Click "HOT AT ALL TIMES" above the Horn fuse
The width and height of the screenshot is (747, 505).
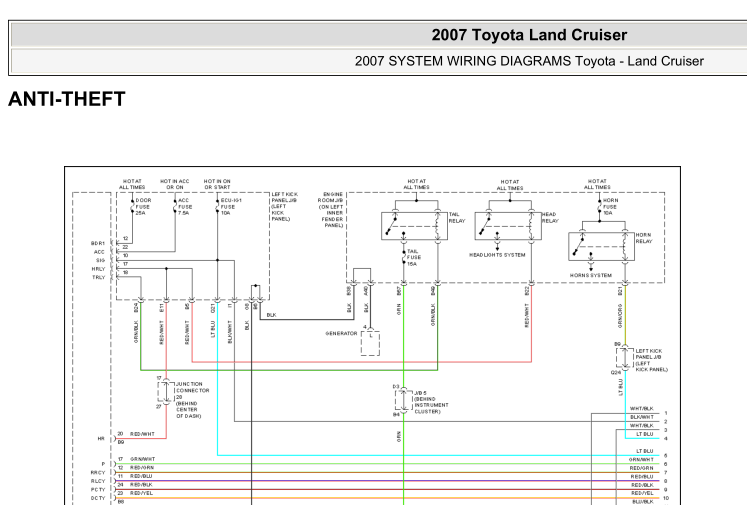click(597, 184)
